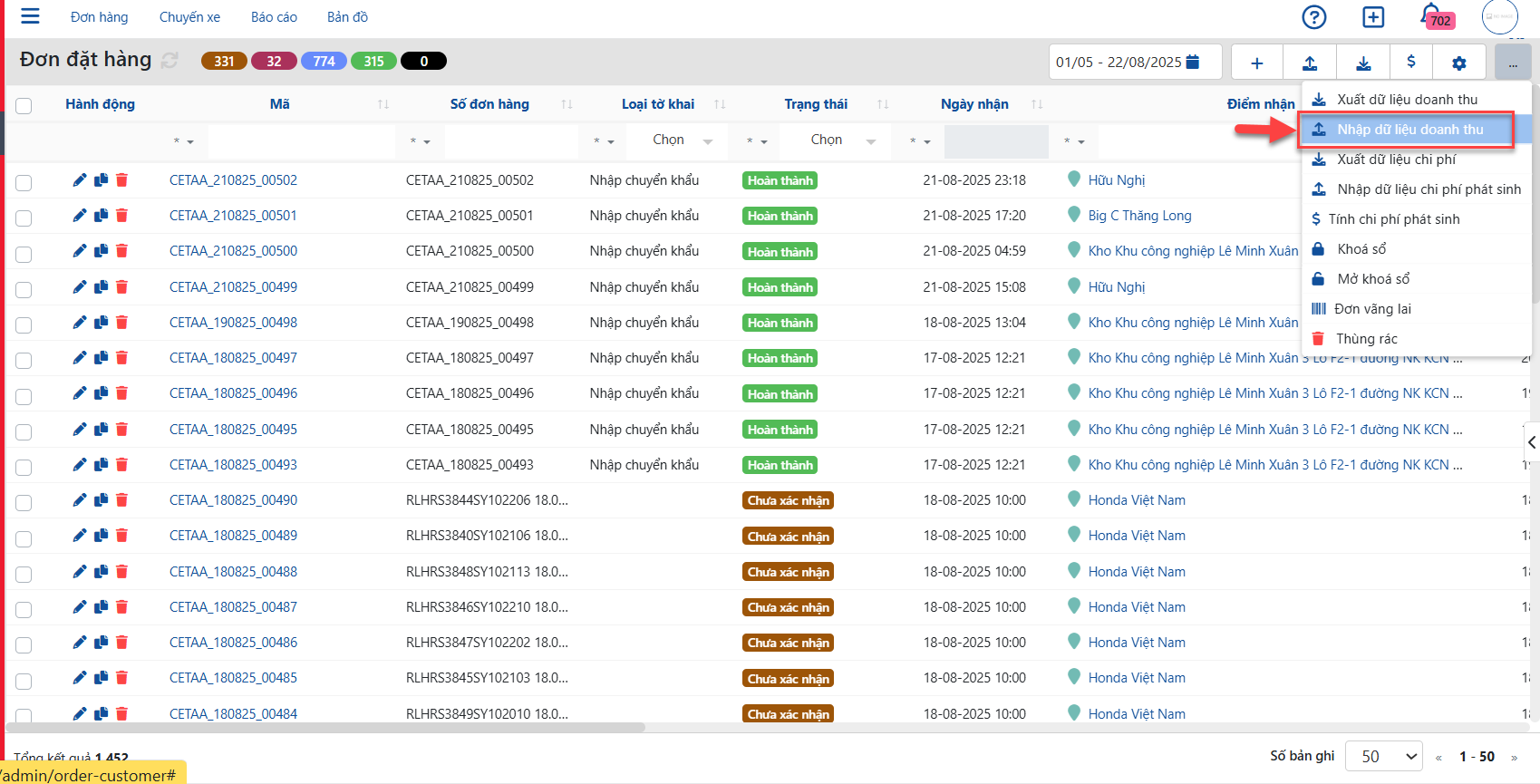Open filter operator dropdown for Mã column
This screenshot has width=1540, height=784.
point(183,141)
